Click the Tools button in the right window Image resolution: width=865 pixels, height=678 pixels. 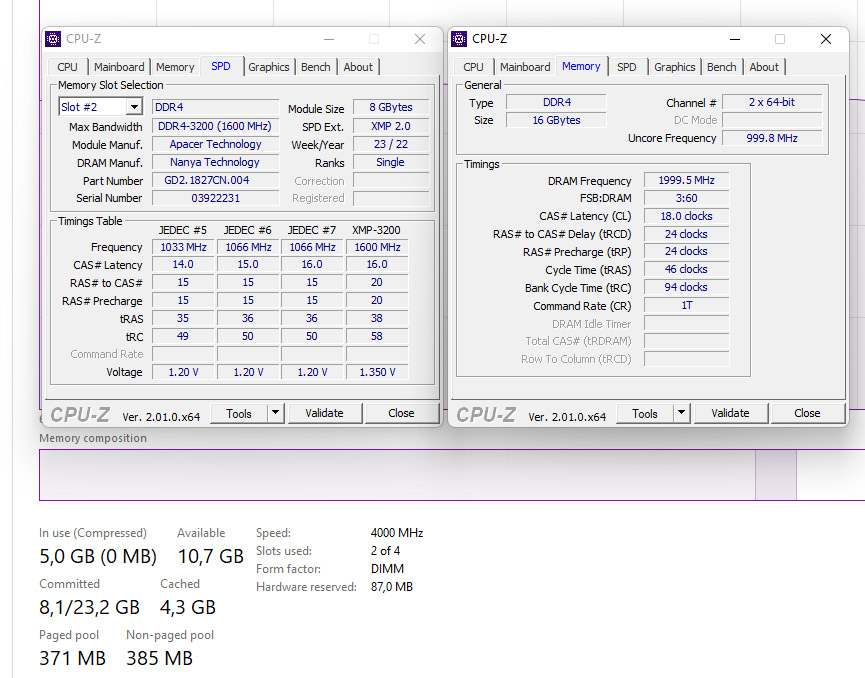click(x=645, y=413)
